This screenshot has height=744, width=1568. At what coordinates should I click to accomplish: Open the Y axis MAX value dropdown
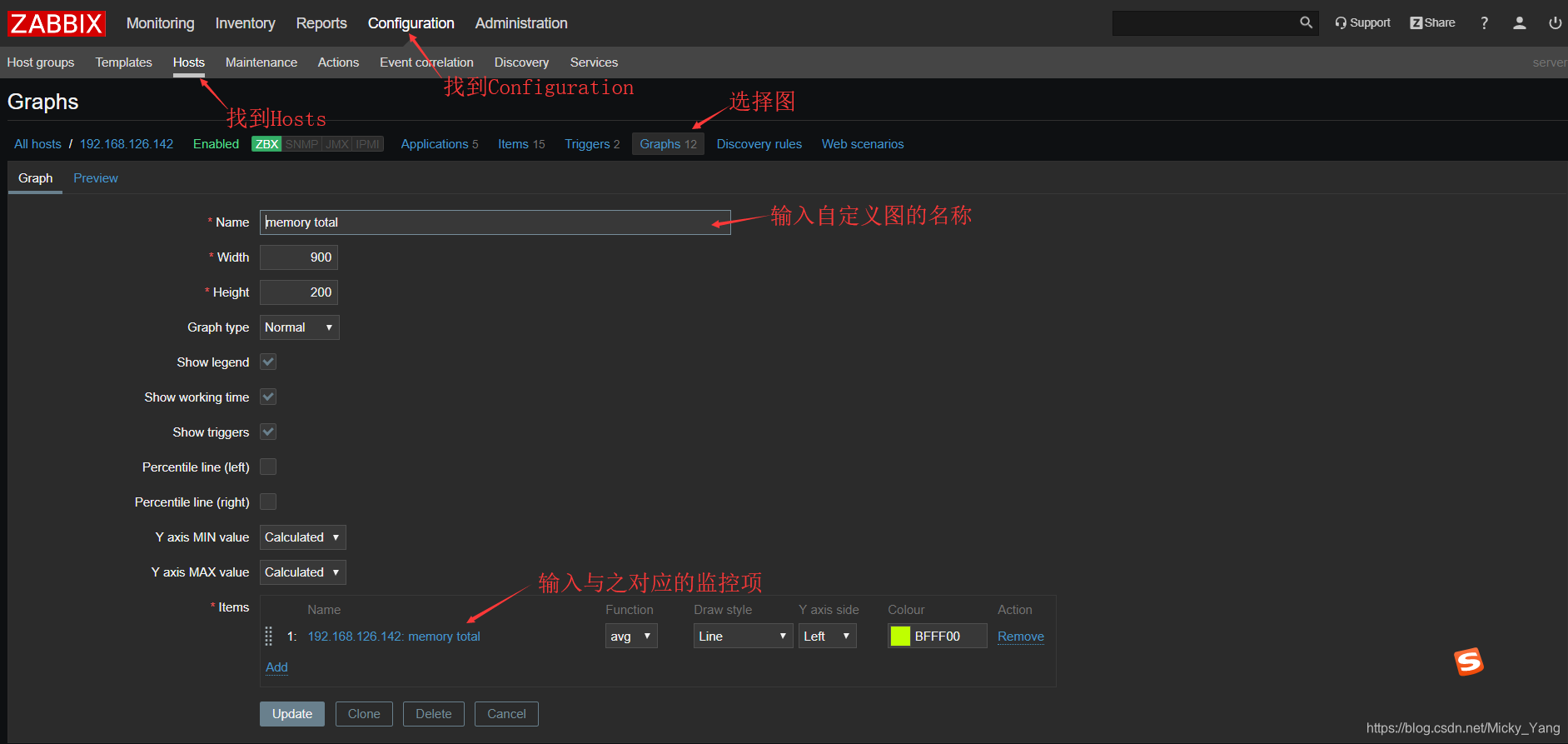(303, 572)
